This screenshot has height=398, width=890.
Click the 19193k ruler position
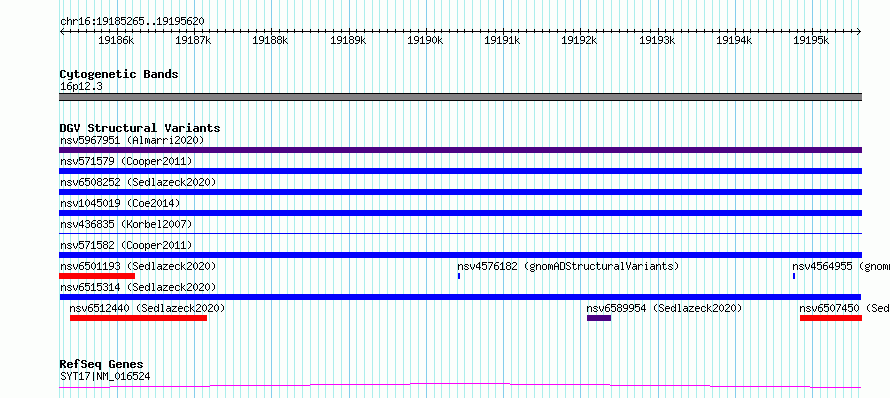click(657, 40)
